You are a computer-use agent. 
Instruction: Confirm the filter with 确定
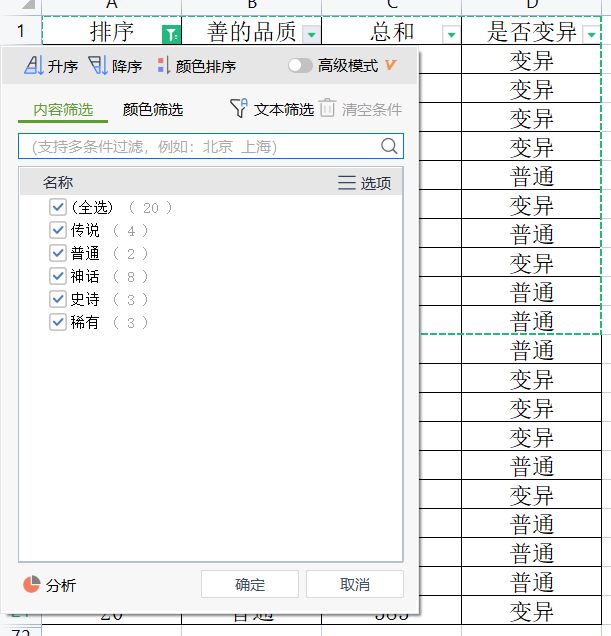[250, 584]
